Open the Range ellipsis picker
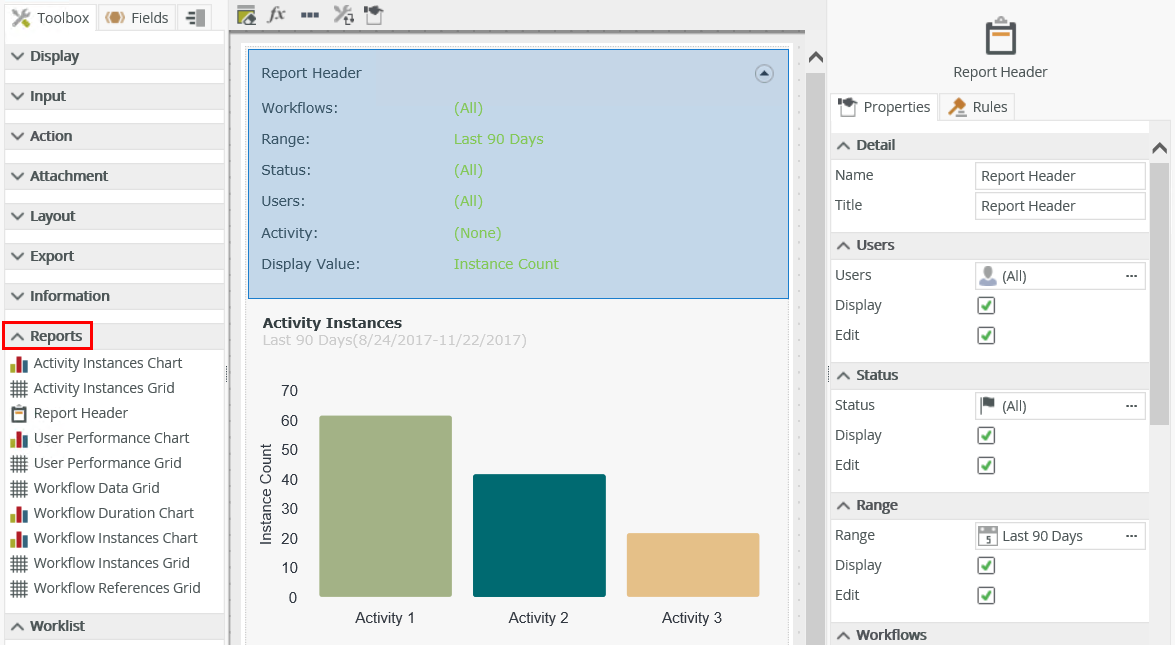Screen dimensions: 1175x645 point(1131,536)
